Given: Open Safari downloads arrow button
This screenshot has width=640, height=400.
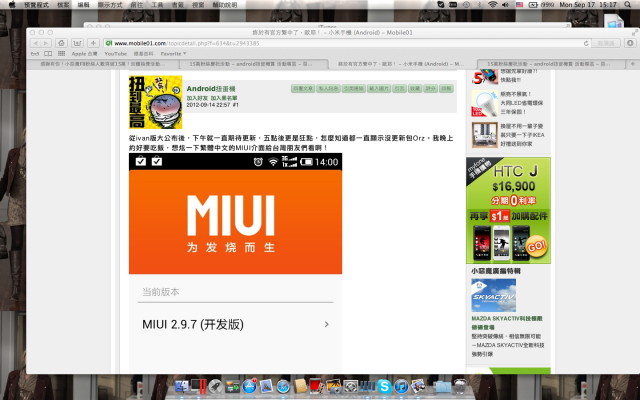Looking at the screenshot, I should (630, 43).
